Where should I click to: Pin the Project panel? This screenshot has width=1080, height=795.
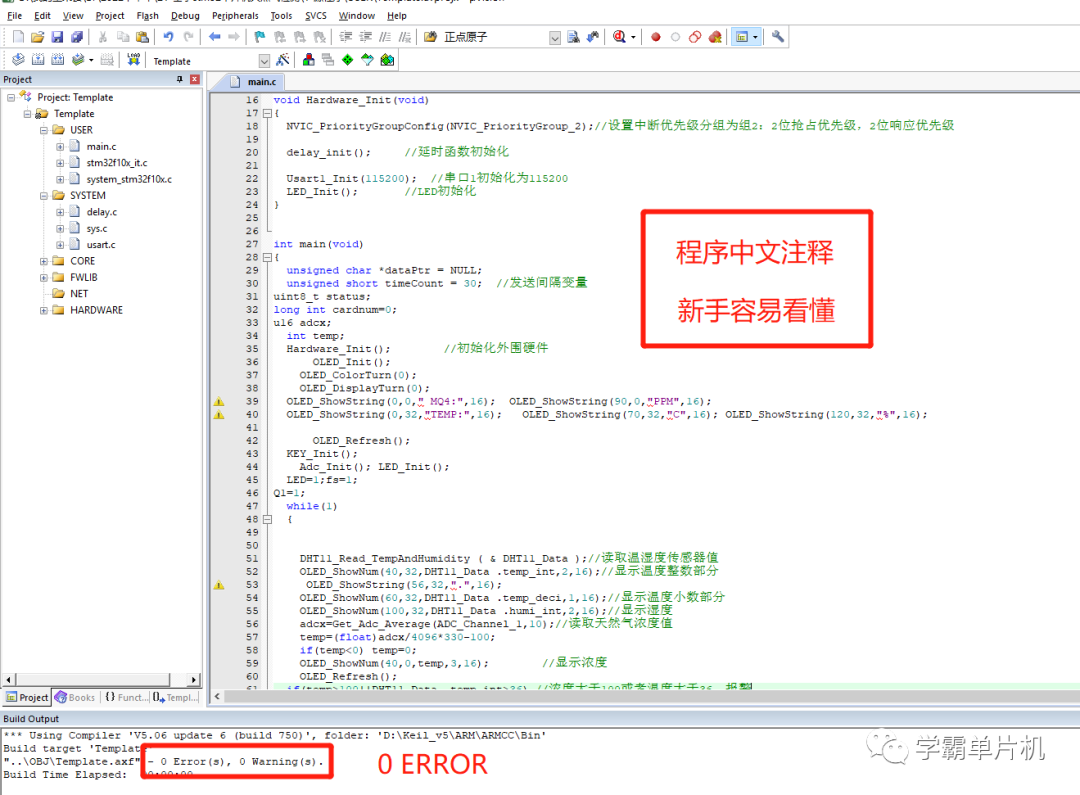tap(180, 79)
